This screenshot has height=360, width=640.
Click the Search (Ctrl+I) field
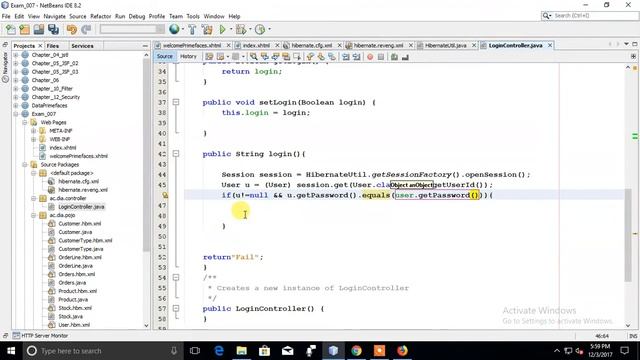pyautogui.click(x=590, y=16)
